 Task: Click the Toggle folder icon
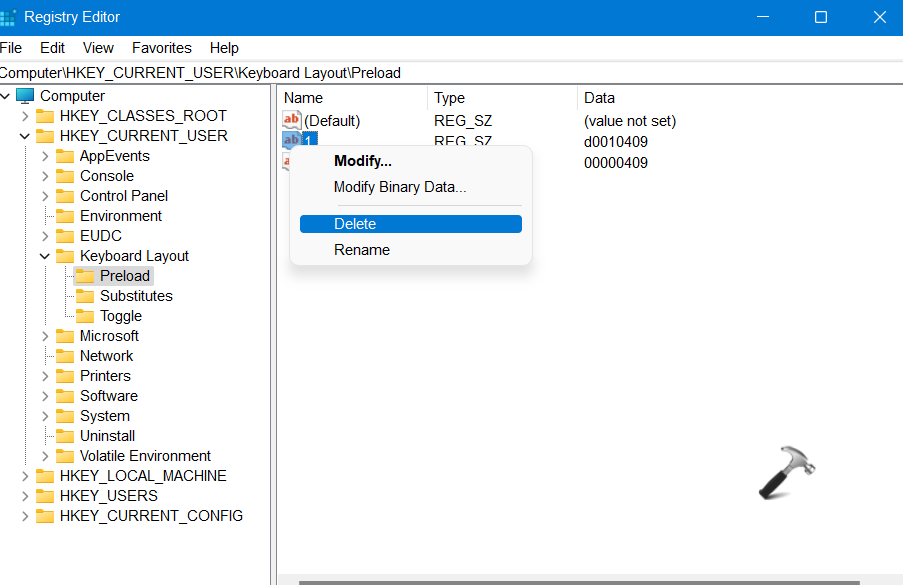(x=85, y=316)
